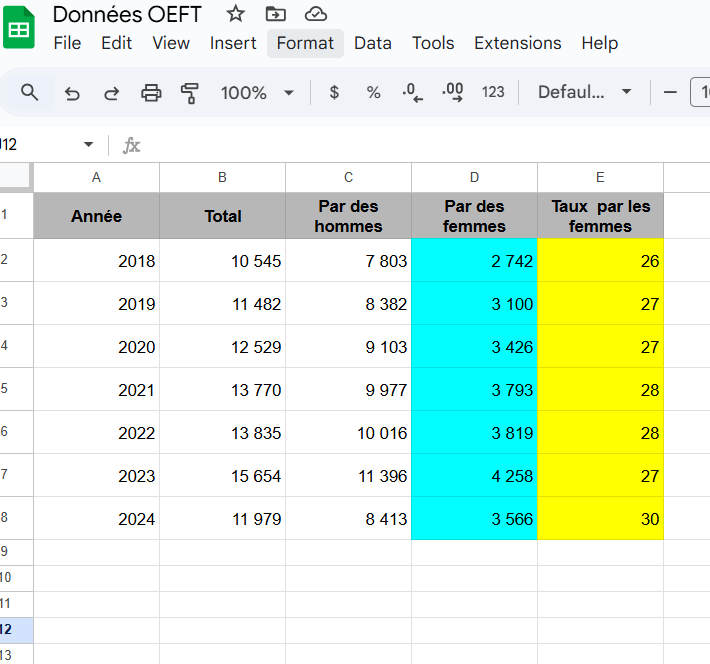Redo the last undone action

112,93
